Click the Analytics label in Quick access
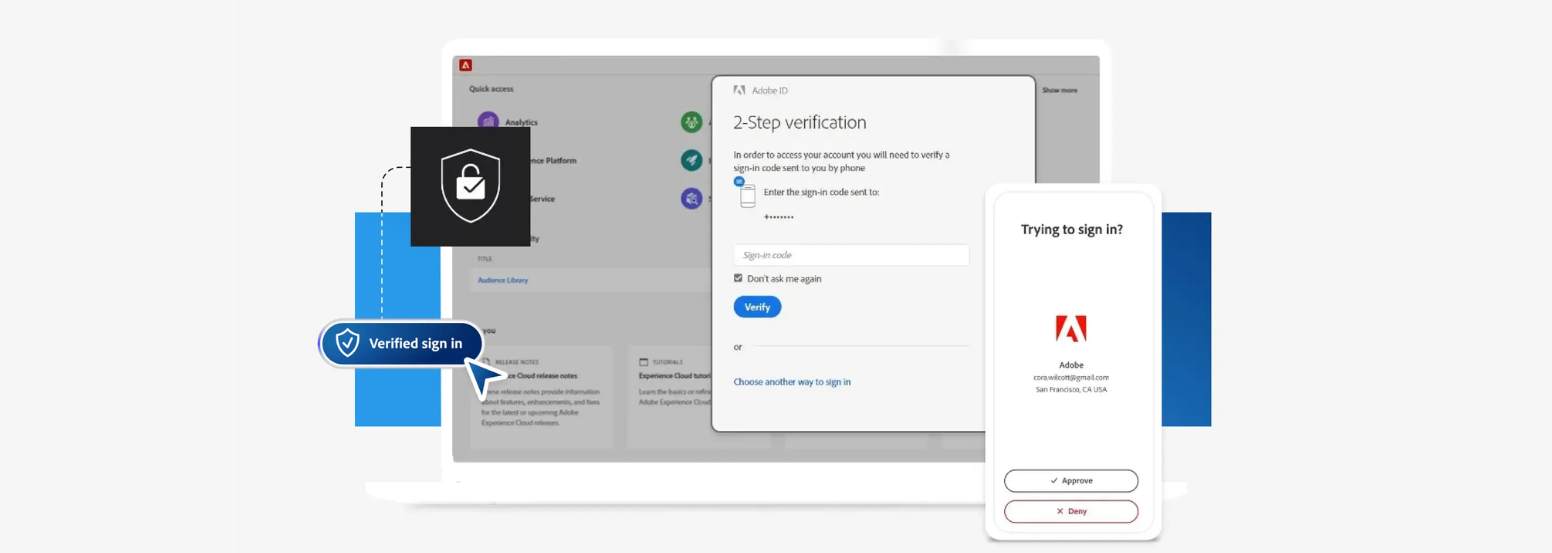The height and width of the screenshot is (553, 1552). (x=521, y=122)
